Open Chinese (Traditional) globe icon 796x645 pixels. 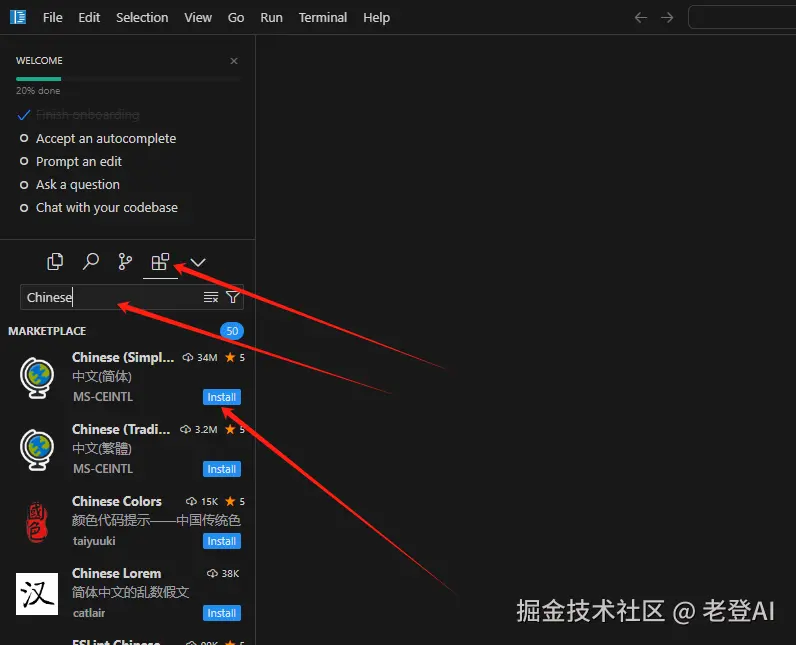coord(37,450)
